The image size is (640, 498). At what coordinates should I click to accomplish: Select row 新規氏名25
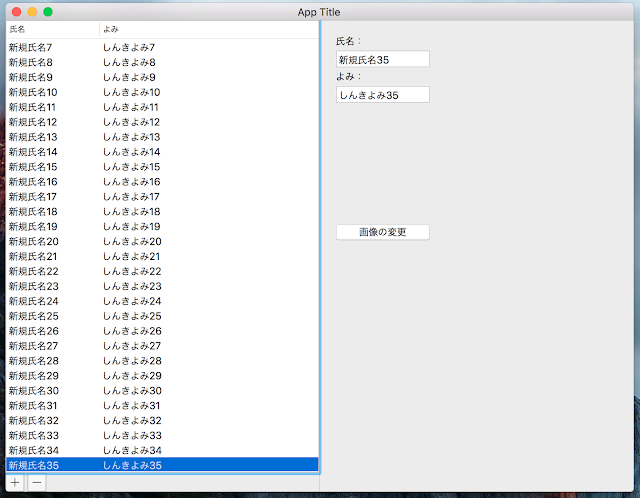[162, 316]
